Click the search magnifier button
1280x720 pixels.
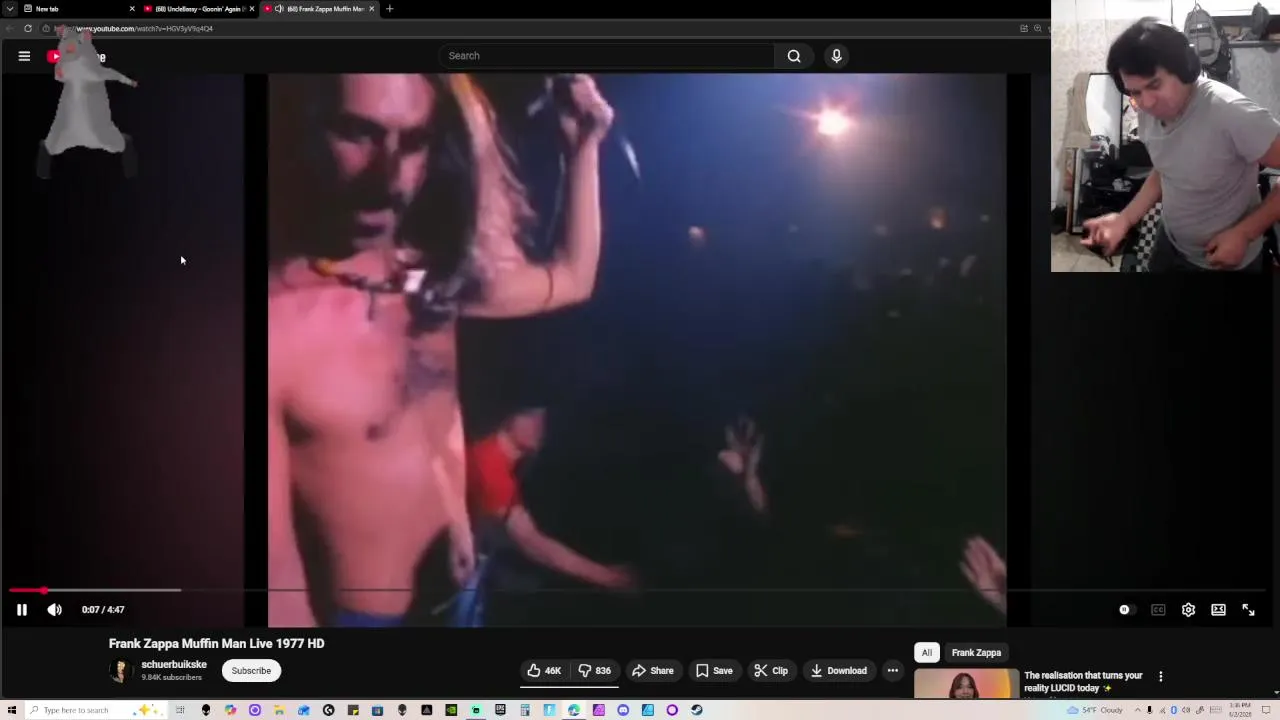click(794, 56)
